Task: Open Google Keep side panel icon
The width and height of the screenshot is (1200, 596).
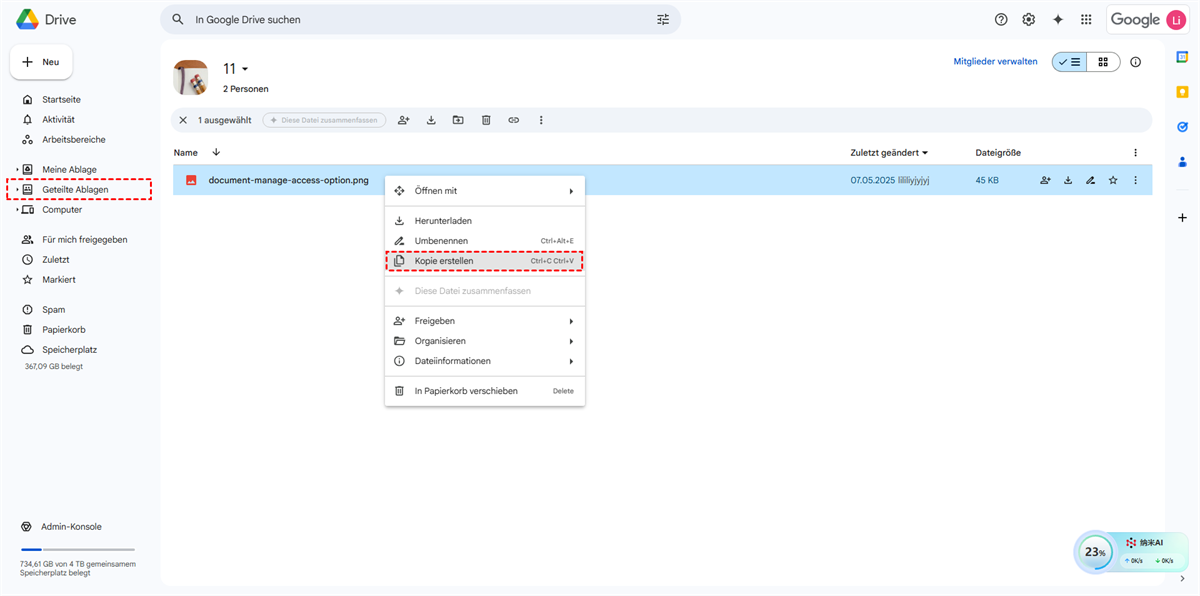Action: click(1182, 92)
